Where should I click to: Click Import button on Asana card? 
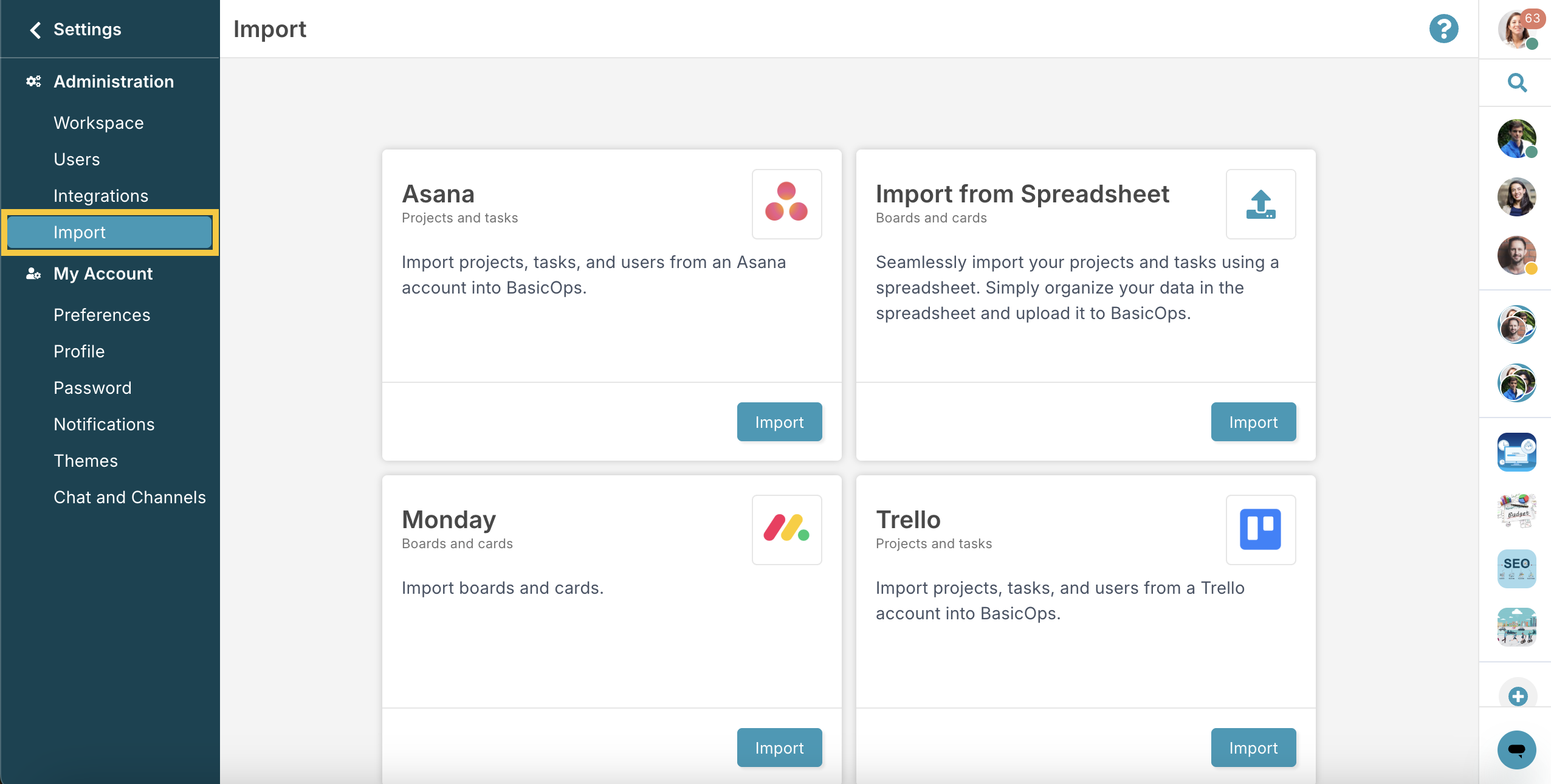coord(779,422)
